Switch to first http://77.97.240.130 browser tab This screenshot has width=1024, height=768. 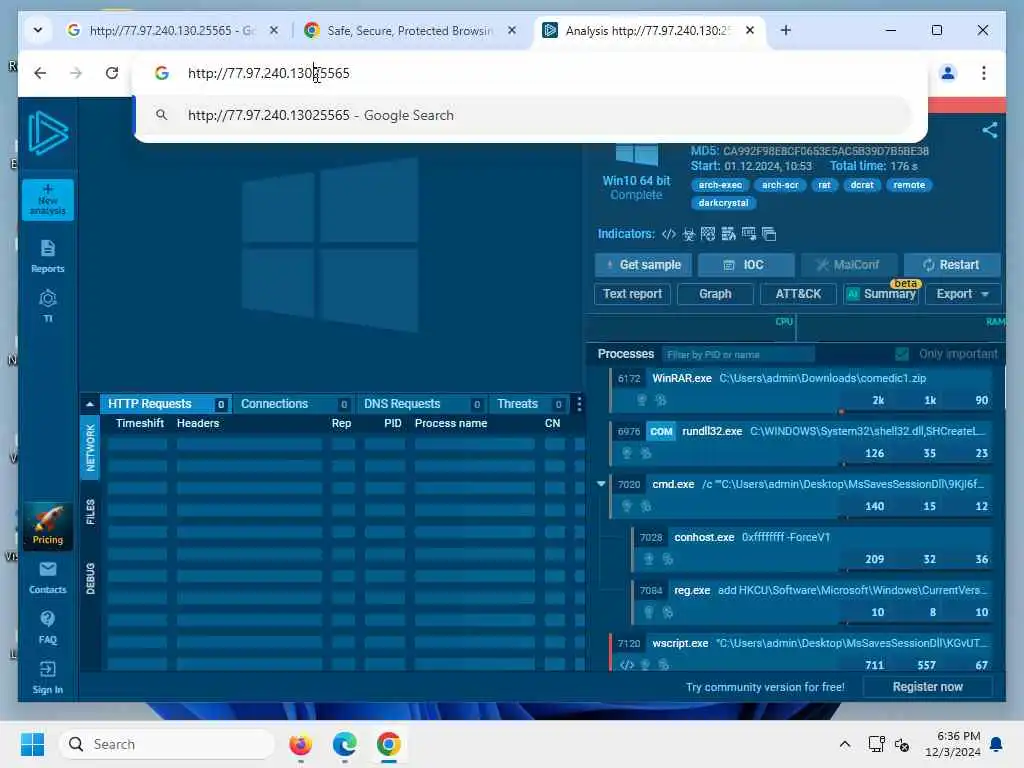[x=172, y=30]
